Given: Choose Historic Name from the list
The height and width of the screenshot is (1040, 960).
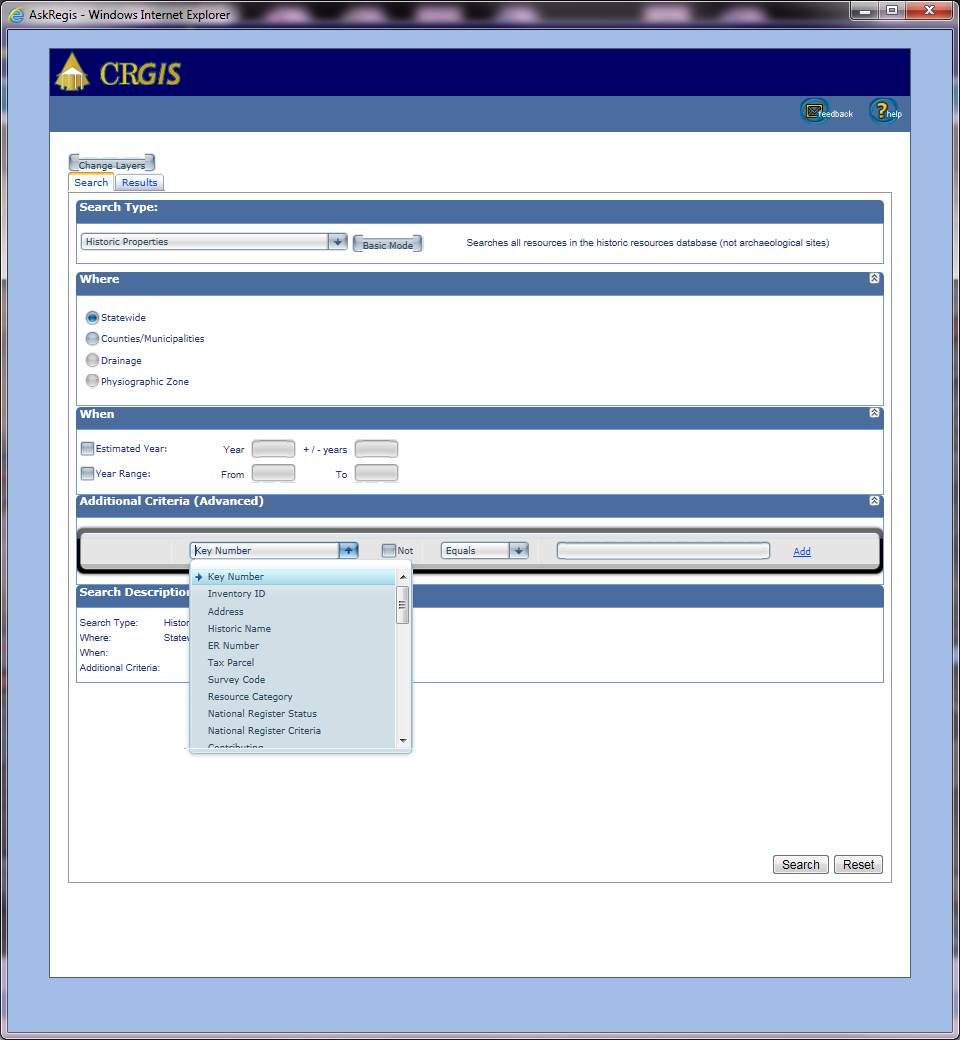Looking at the screenshot, I should coord(239,628).
